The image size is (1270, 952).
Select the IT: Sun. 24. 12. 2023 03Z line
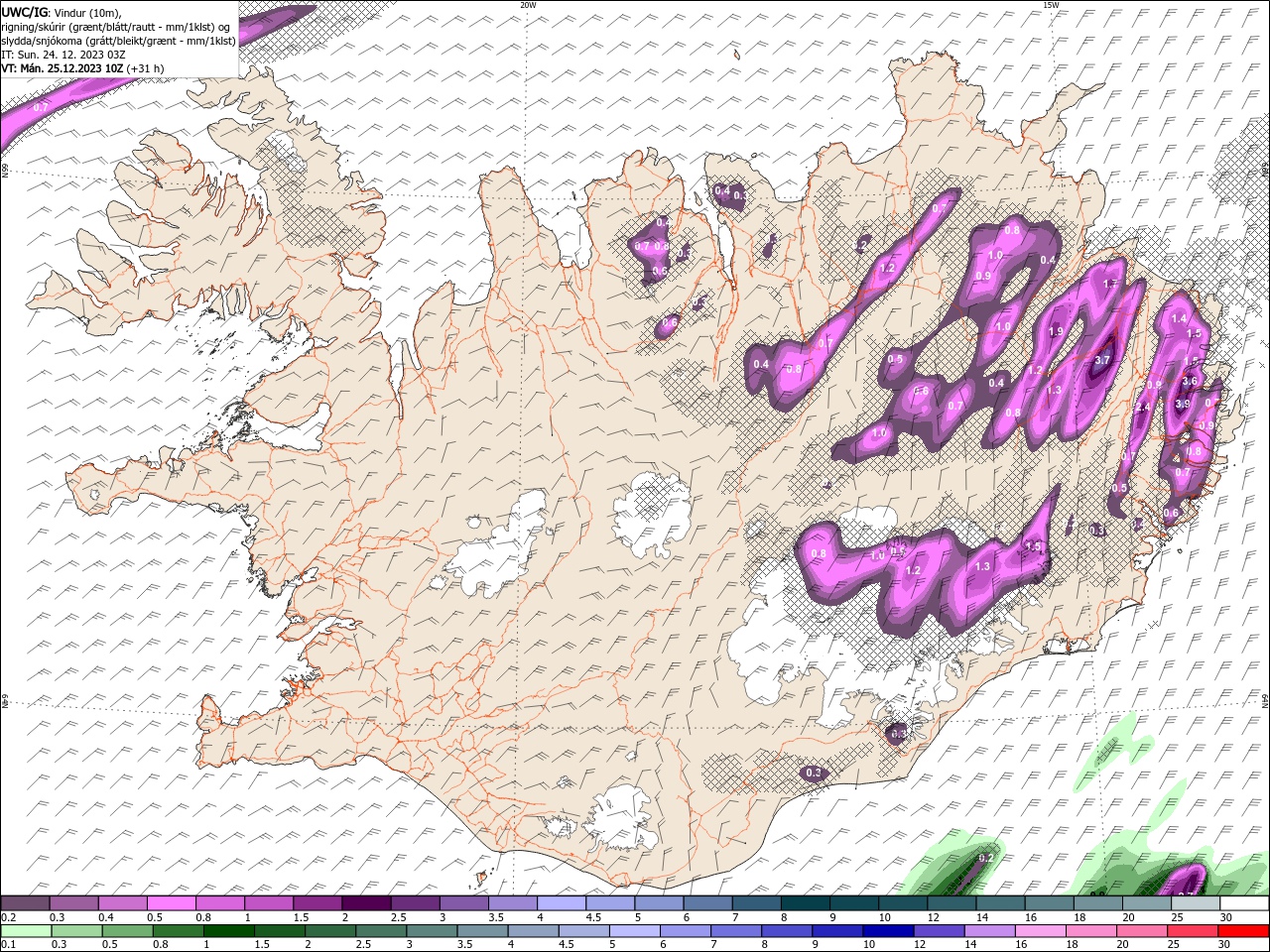[63, 55]
